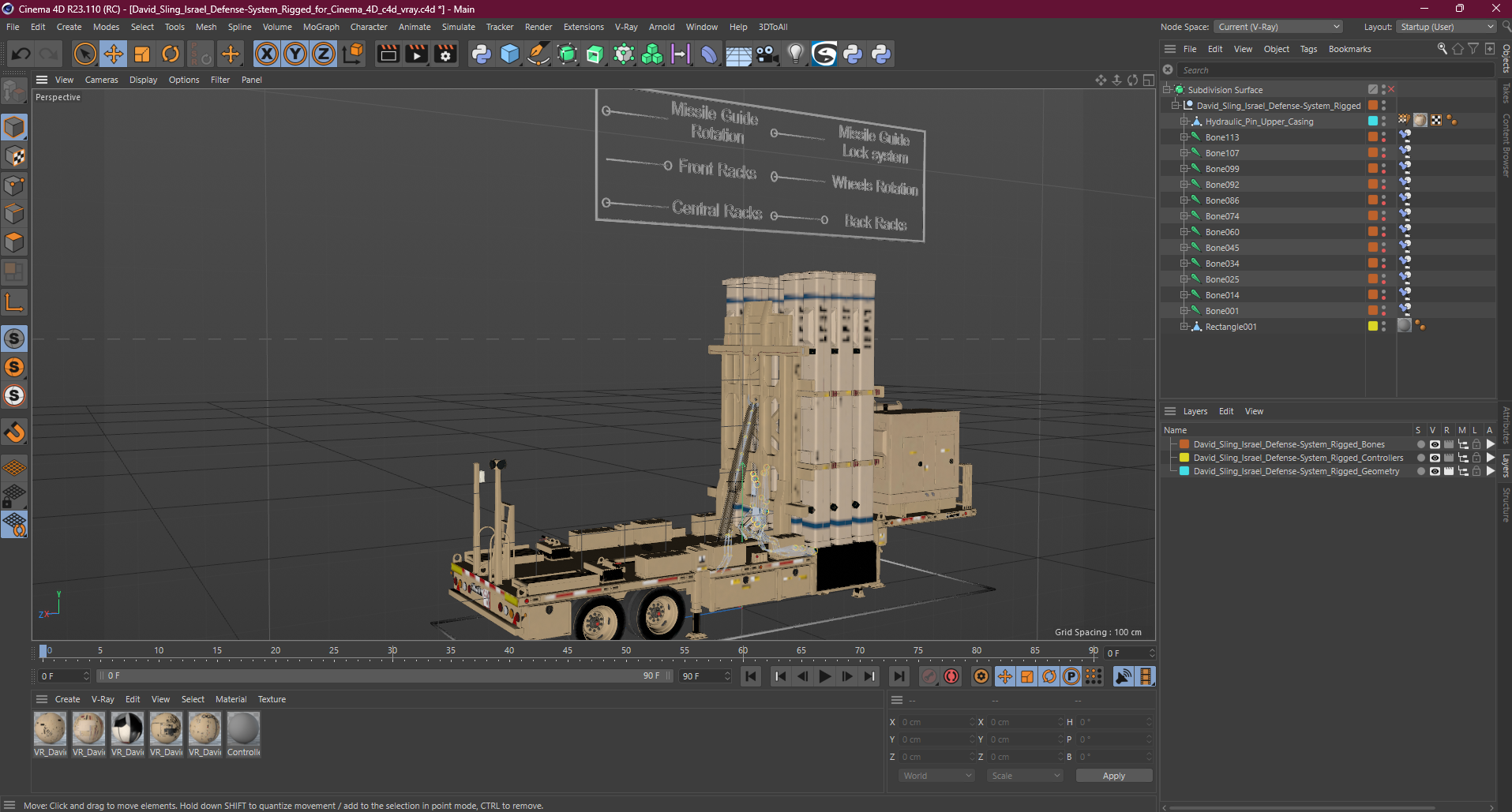Expand Hydraulic_Pin_Upper_Casing node

tap(1184, 121)
